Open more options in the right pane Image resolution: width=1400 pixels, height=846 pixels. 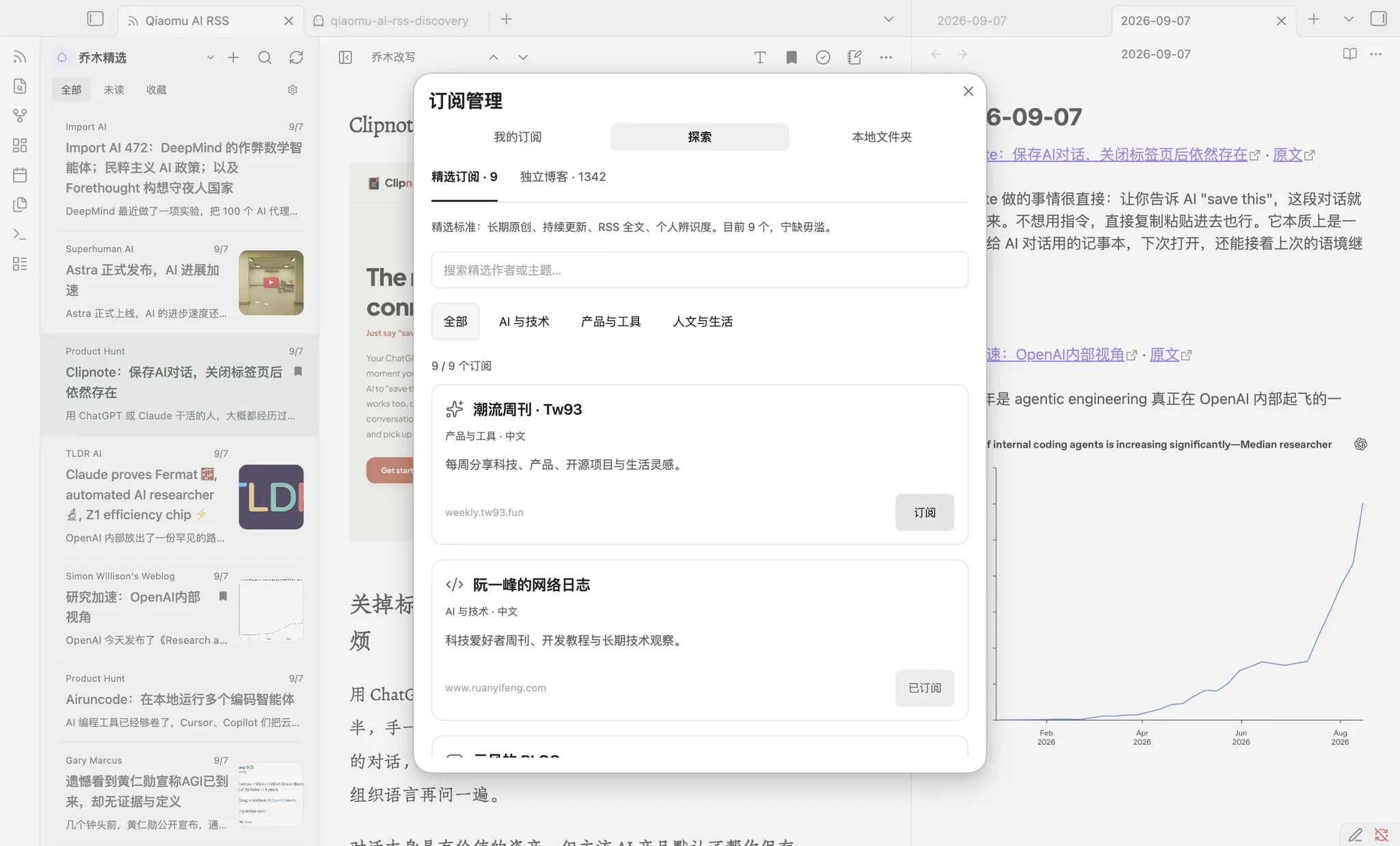tap(1376, 54)
